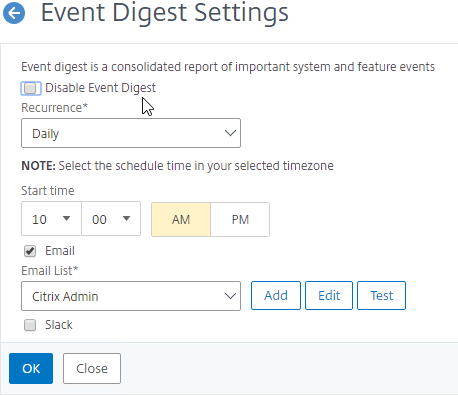Open the Email List dropdown showing Citrix Admin
458x395 pixels.
[131, 296]
